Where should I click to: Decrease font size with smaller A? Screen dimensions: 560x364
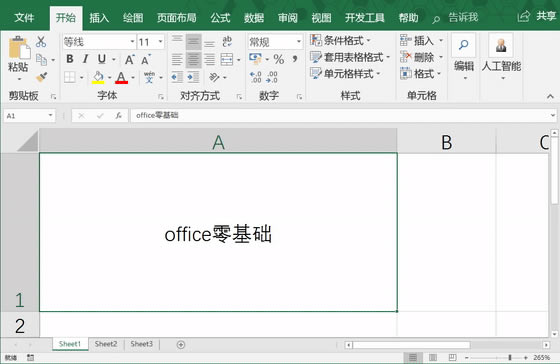point(146,59)
